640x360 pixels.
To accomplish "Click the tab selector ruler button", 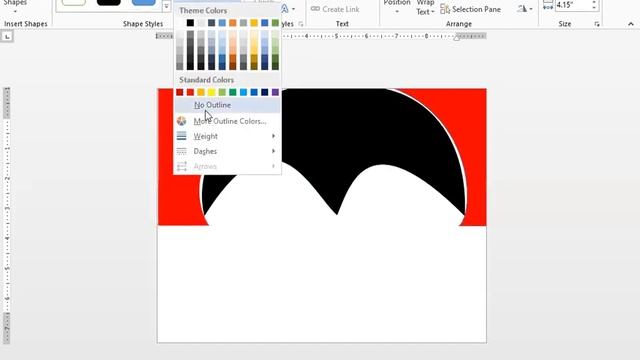I will tap(7, 37).
